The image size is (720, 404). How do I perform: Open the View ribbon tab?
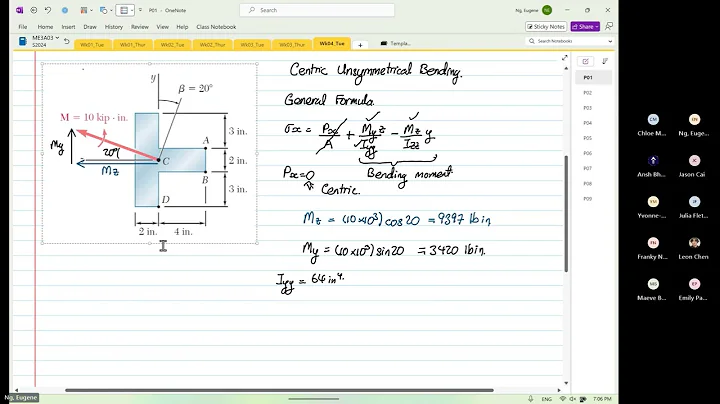click(x=163, y=27)
